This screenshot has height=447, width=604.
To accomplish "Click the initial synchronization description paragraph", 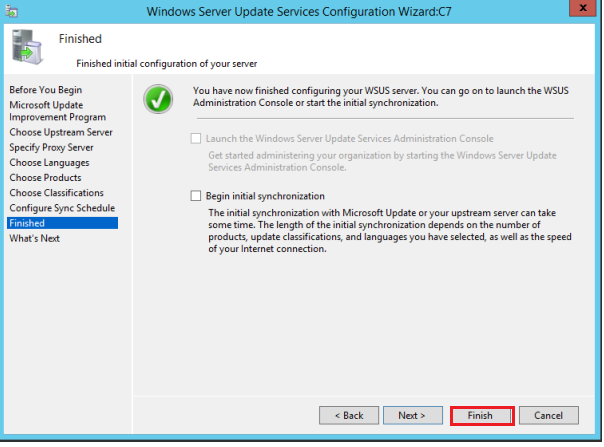I will click(x=389, y=231).
